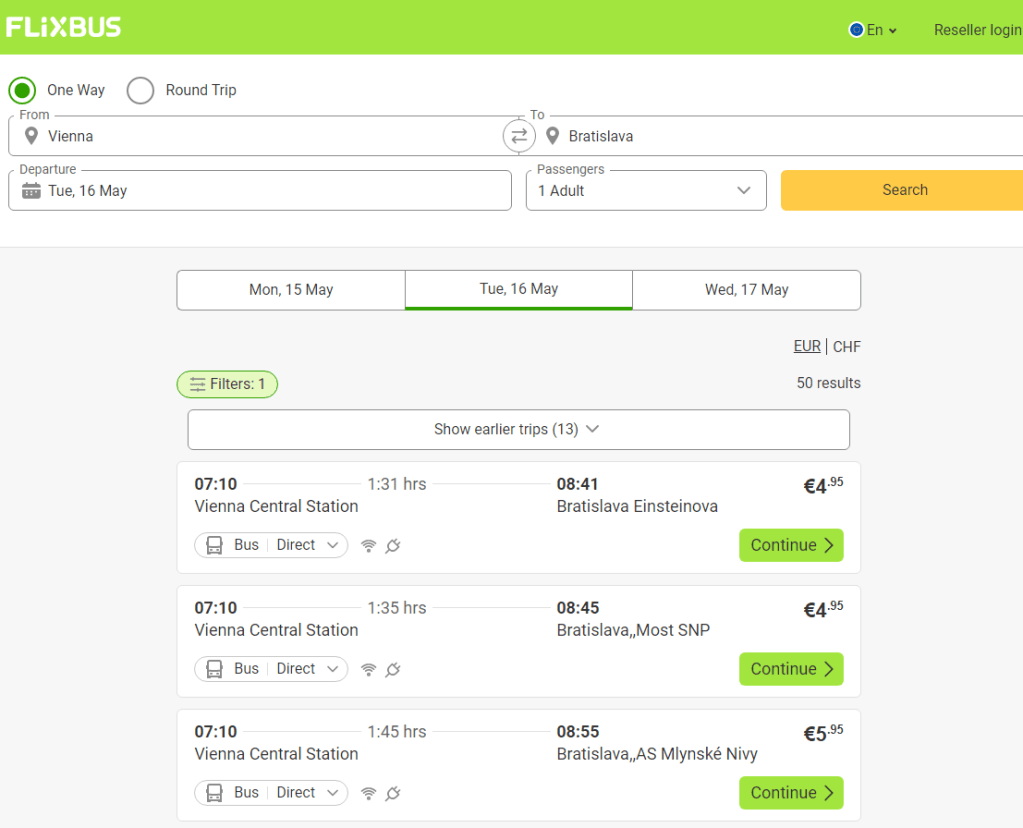Continue with the Bratislava Einsteinova trip

click(791, 545)
